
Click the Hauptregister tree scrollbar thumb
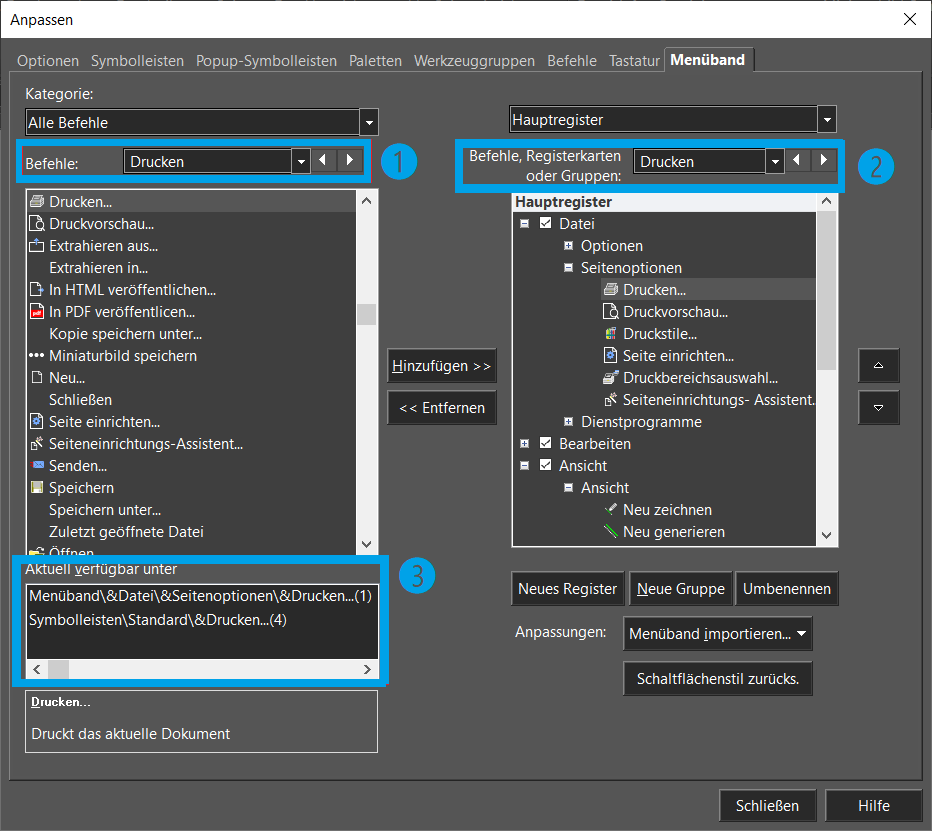[826, 289]
